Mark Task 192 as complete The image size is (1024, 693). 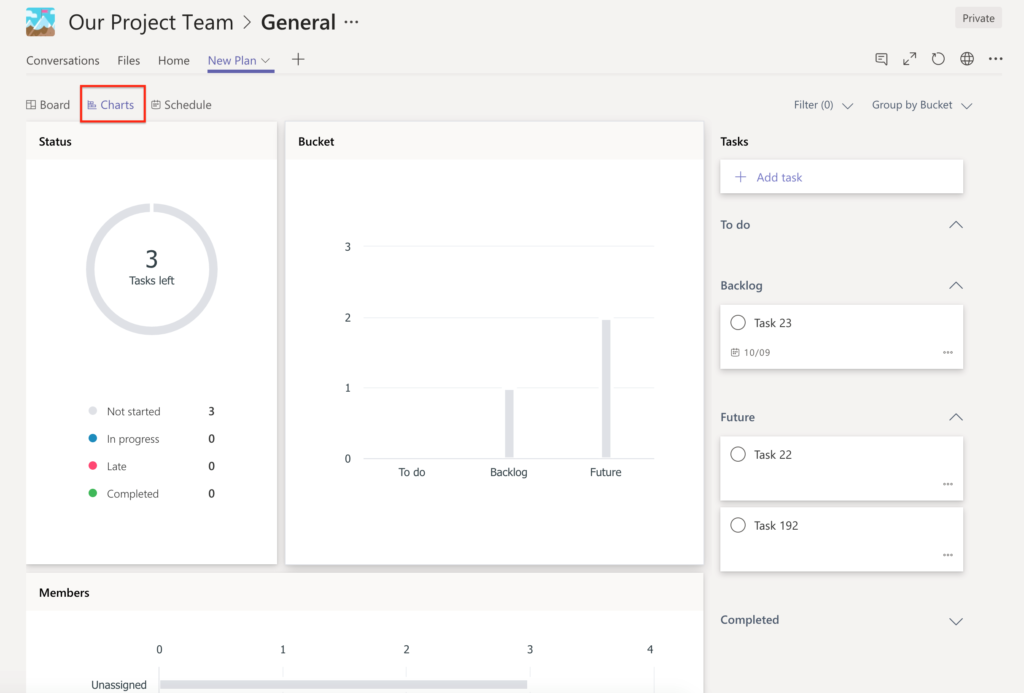738,525
